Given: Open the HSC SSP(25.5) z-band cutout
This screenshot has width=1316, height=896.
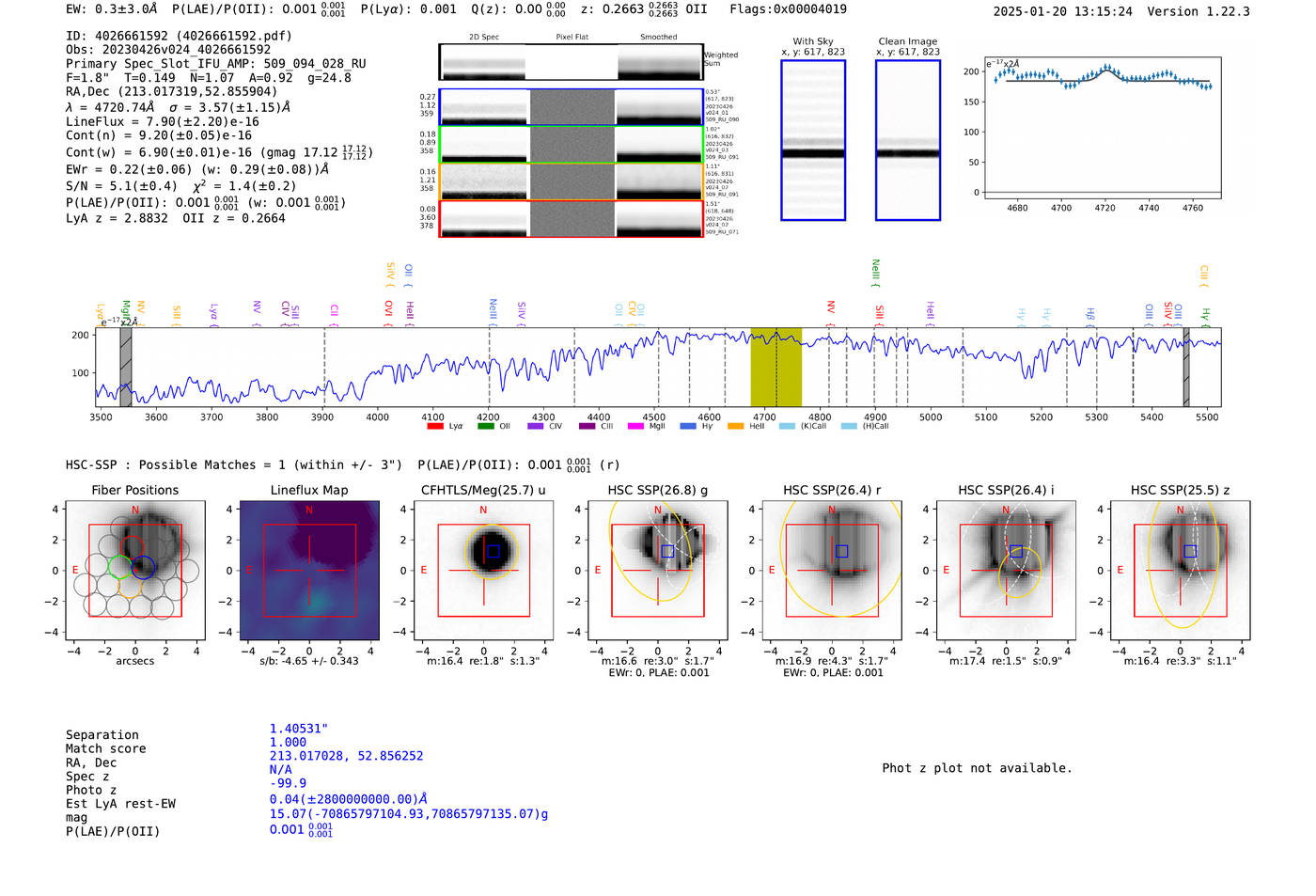Looking at the screenshot, I should (1181, 570).
